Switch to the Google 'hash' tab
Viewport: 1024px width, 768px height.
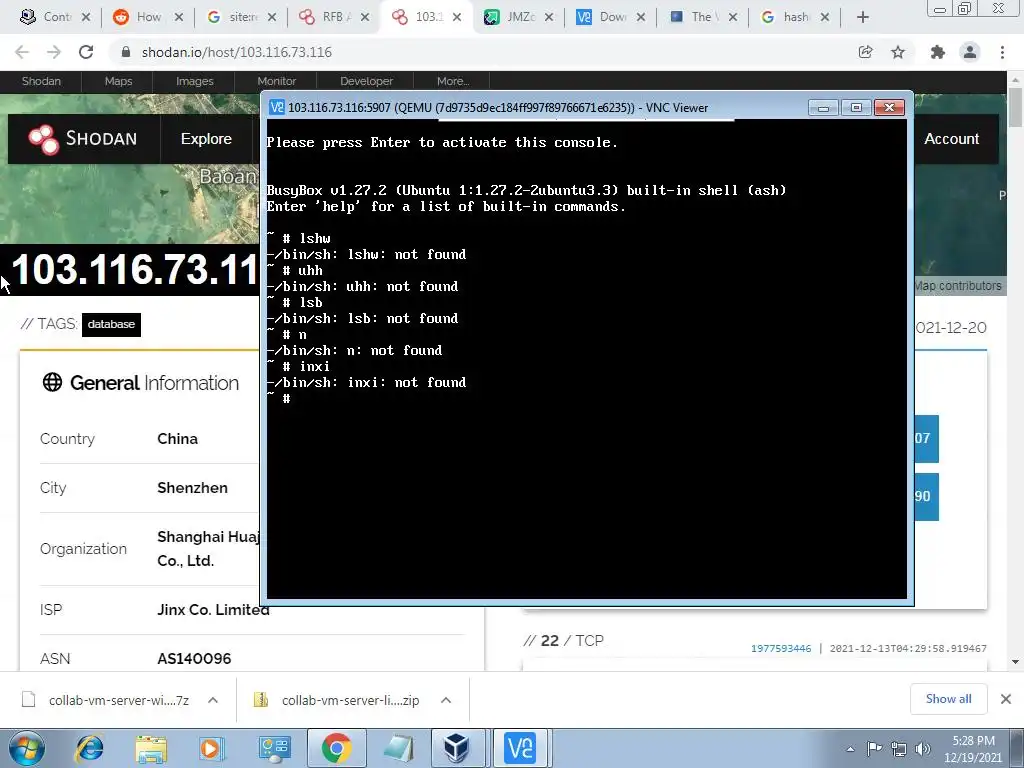[795, 17]
